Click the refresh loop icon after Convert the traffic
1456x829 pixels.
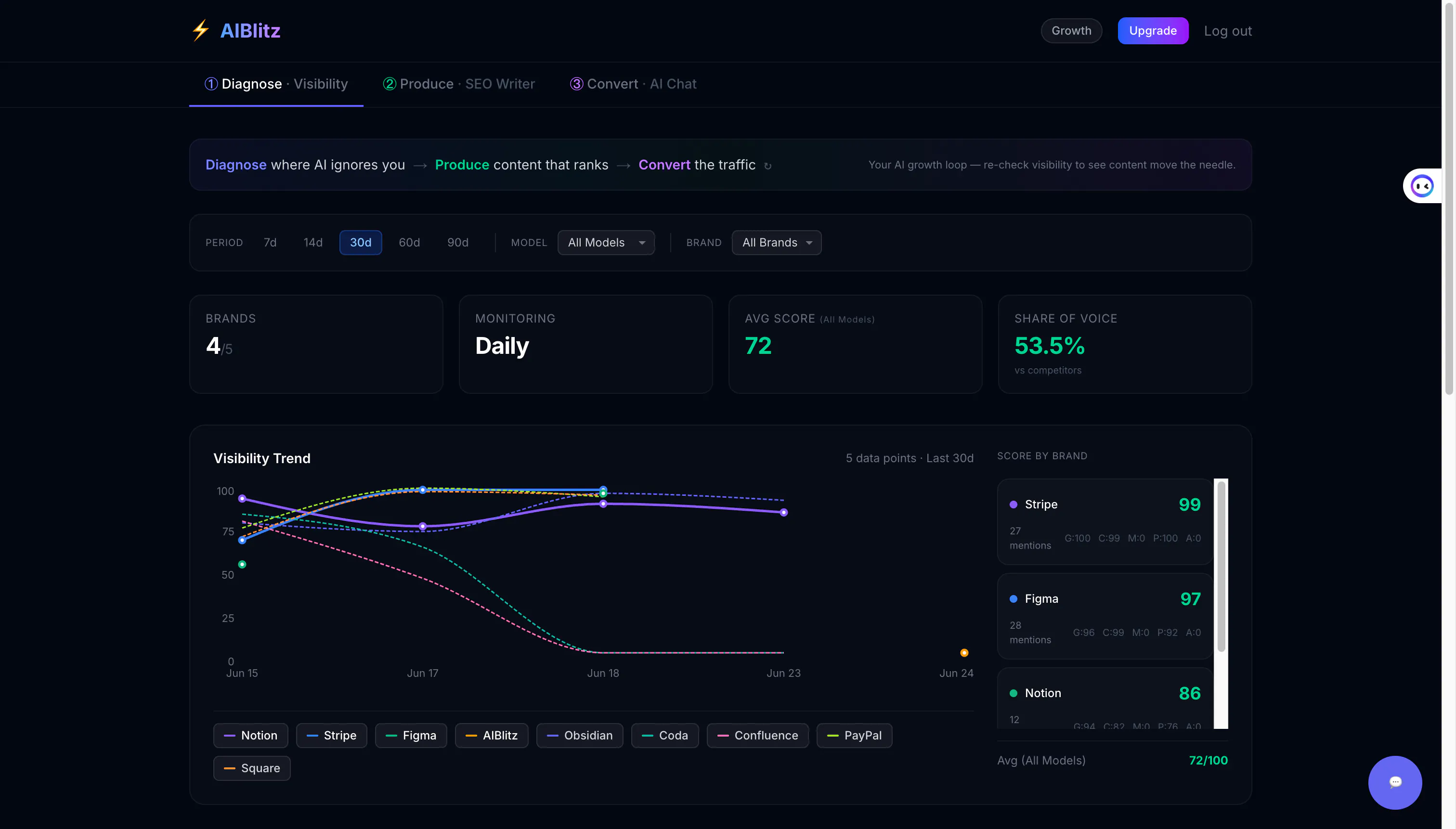(x=767, y=166)
